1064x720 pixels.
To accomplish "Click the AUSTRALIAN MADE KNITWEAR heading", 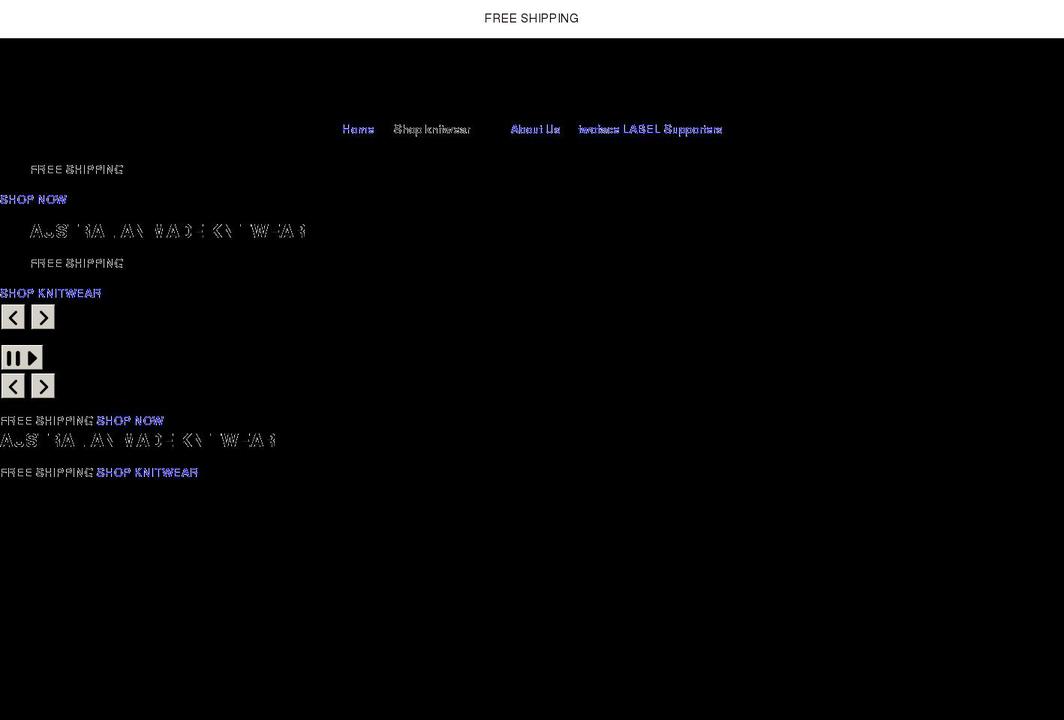I will 168,231.
